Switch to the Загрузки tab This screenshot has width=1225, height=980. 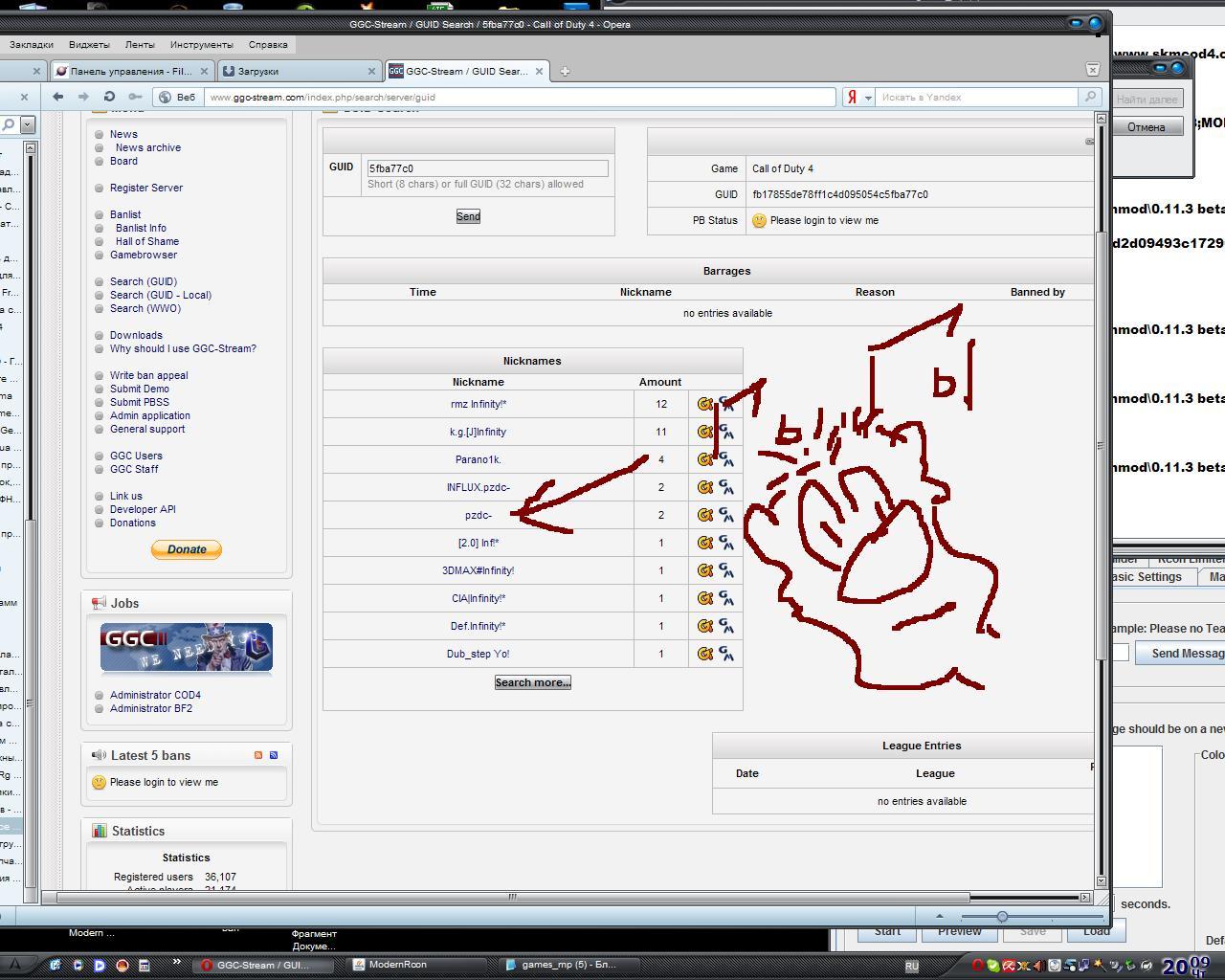tap(299, 71)
